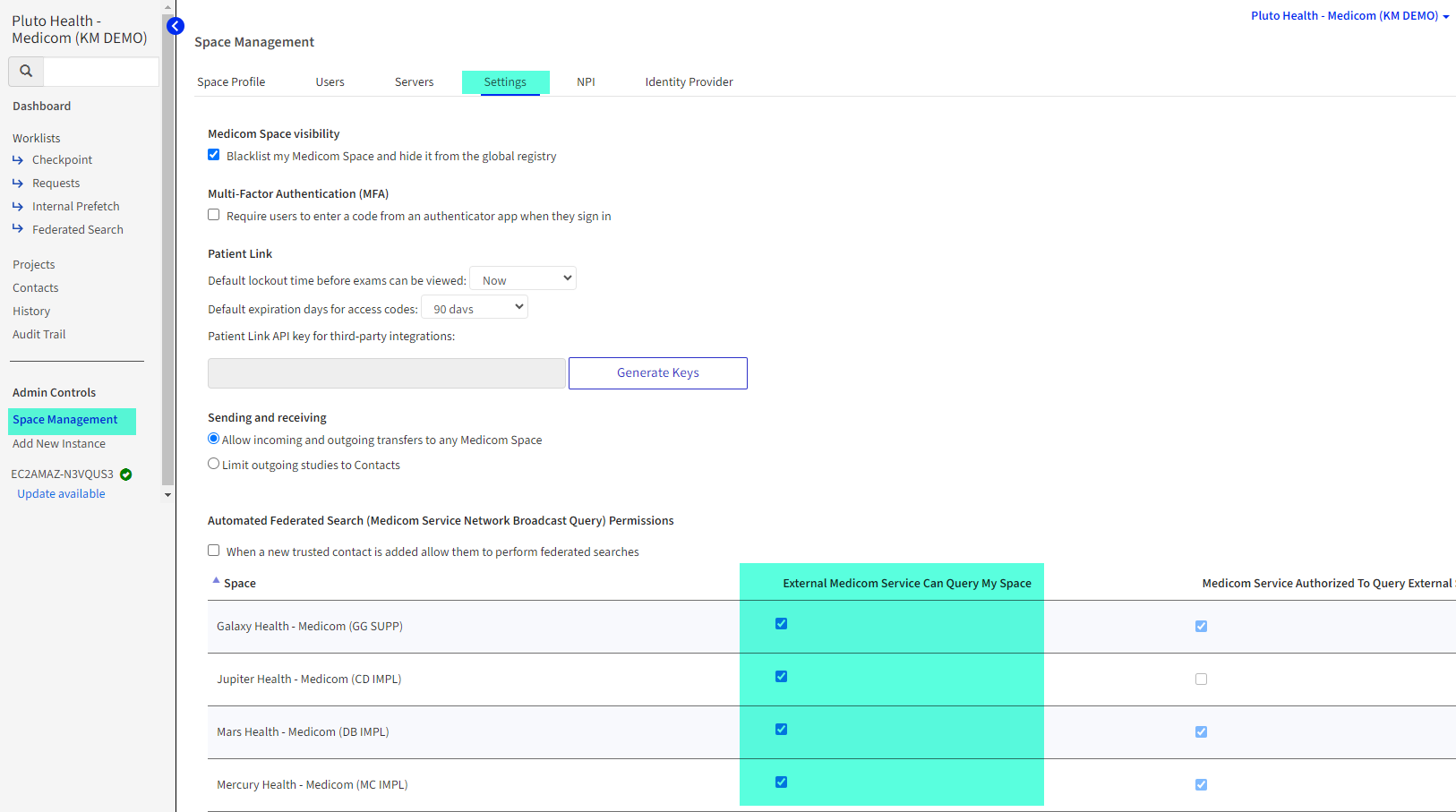Click the Requests worklist arrow icon
The image size is (1456, 812).
tap(17, 182)
